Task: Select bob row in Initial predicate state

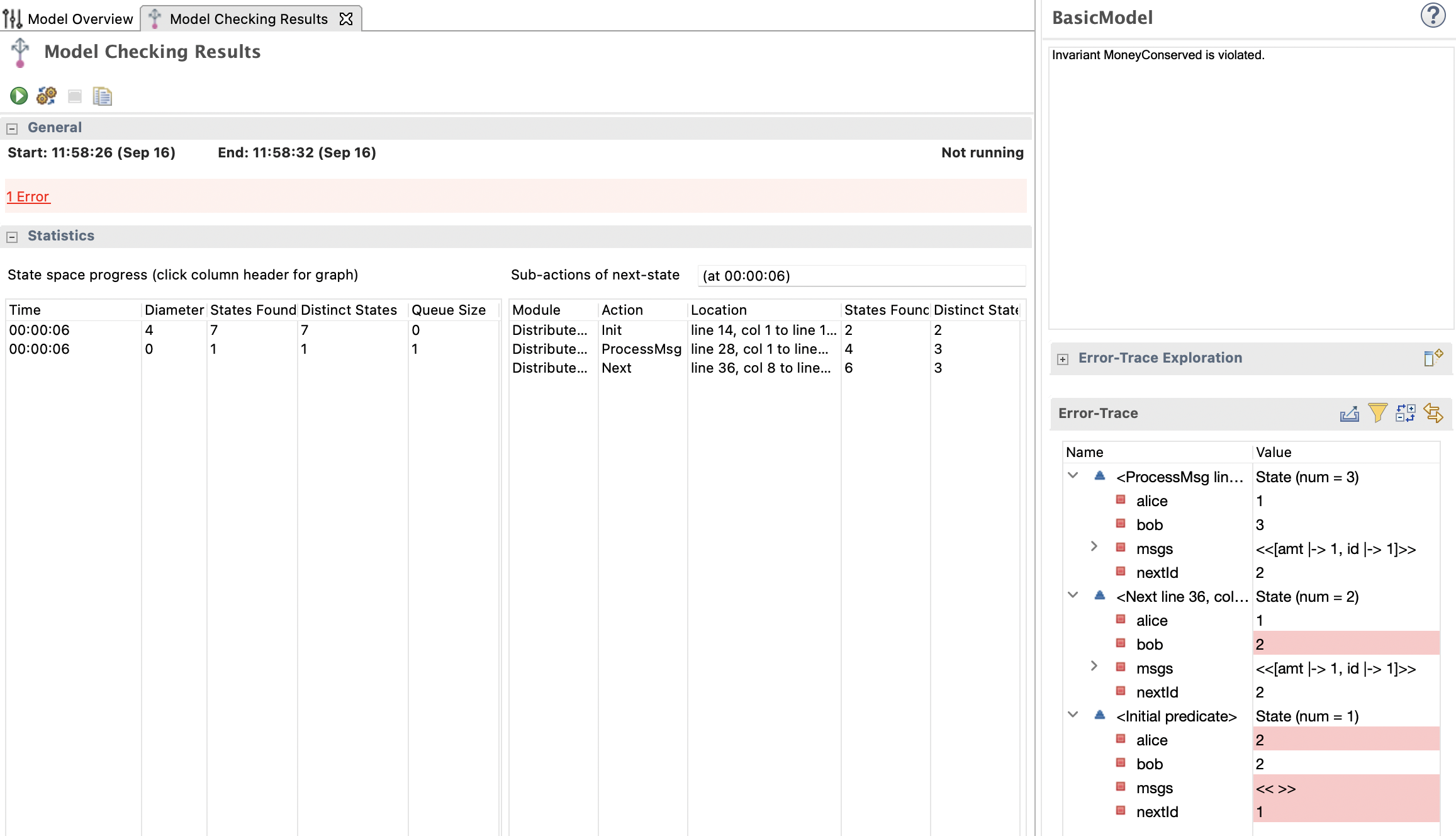Action: [x=1252, y=764]
